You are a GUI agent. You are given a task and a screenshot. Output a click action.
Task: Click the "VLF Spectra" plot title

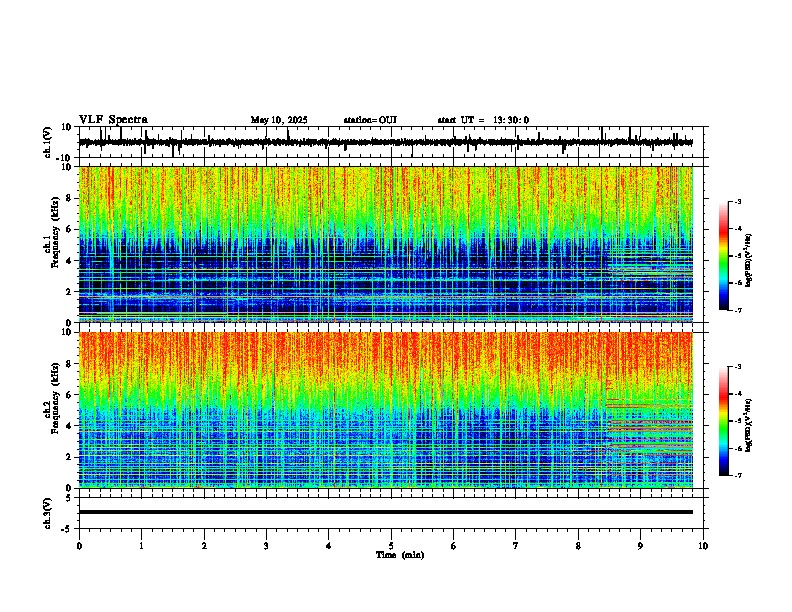click(113, 120)
